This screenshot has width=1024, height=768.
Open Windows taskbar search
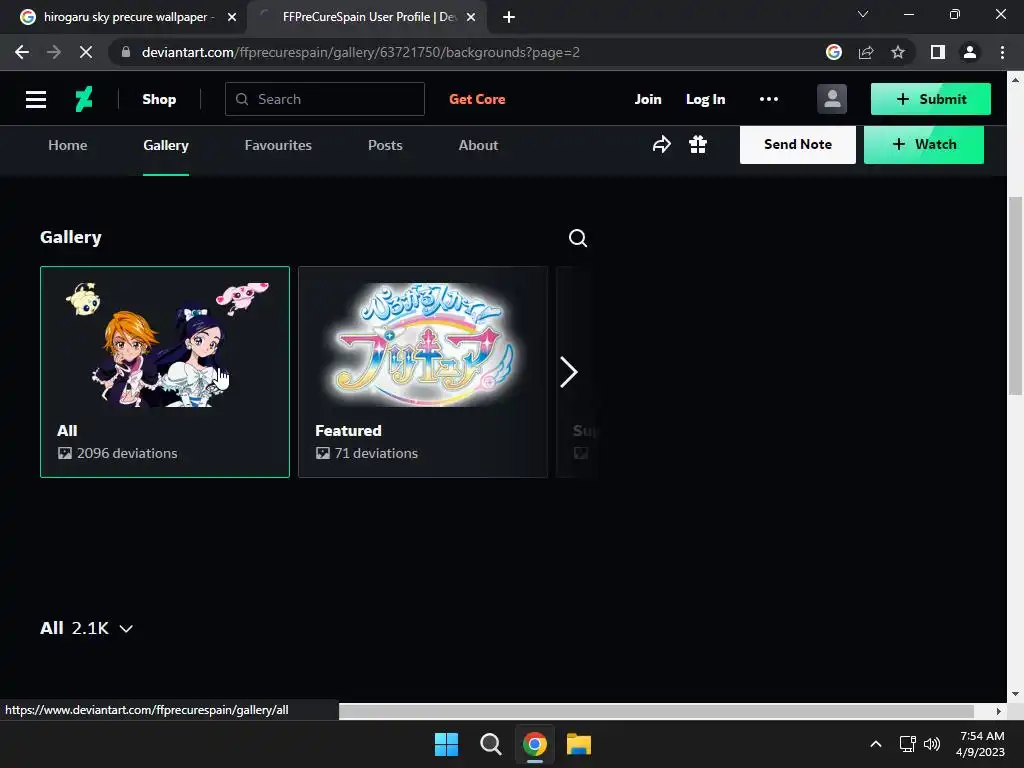tap(490, 744)
